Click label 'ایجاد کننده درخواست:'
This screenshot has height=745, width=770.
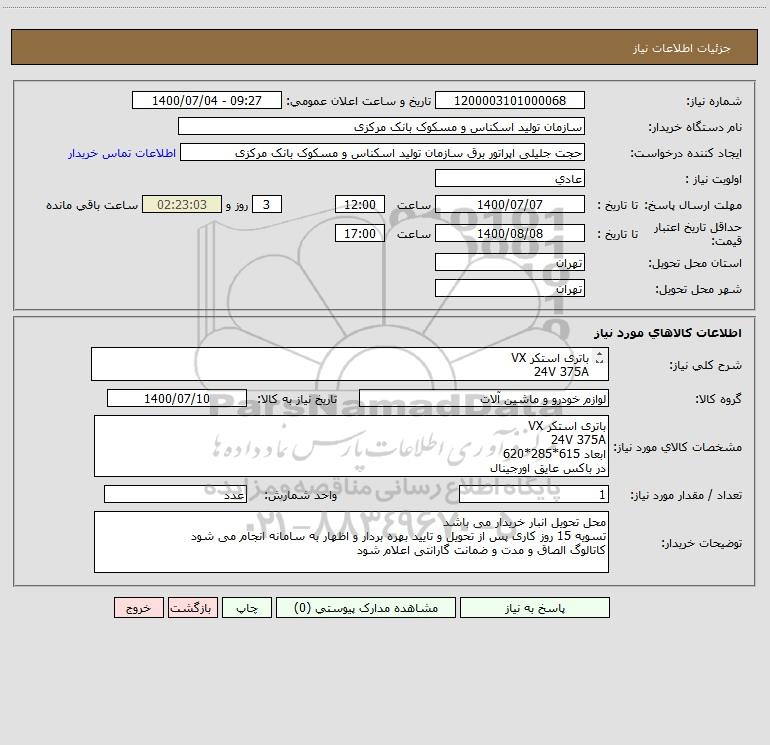[x=686, y=153]
